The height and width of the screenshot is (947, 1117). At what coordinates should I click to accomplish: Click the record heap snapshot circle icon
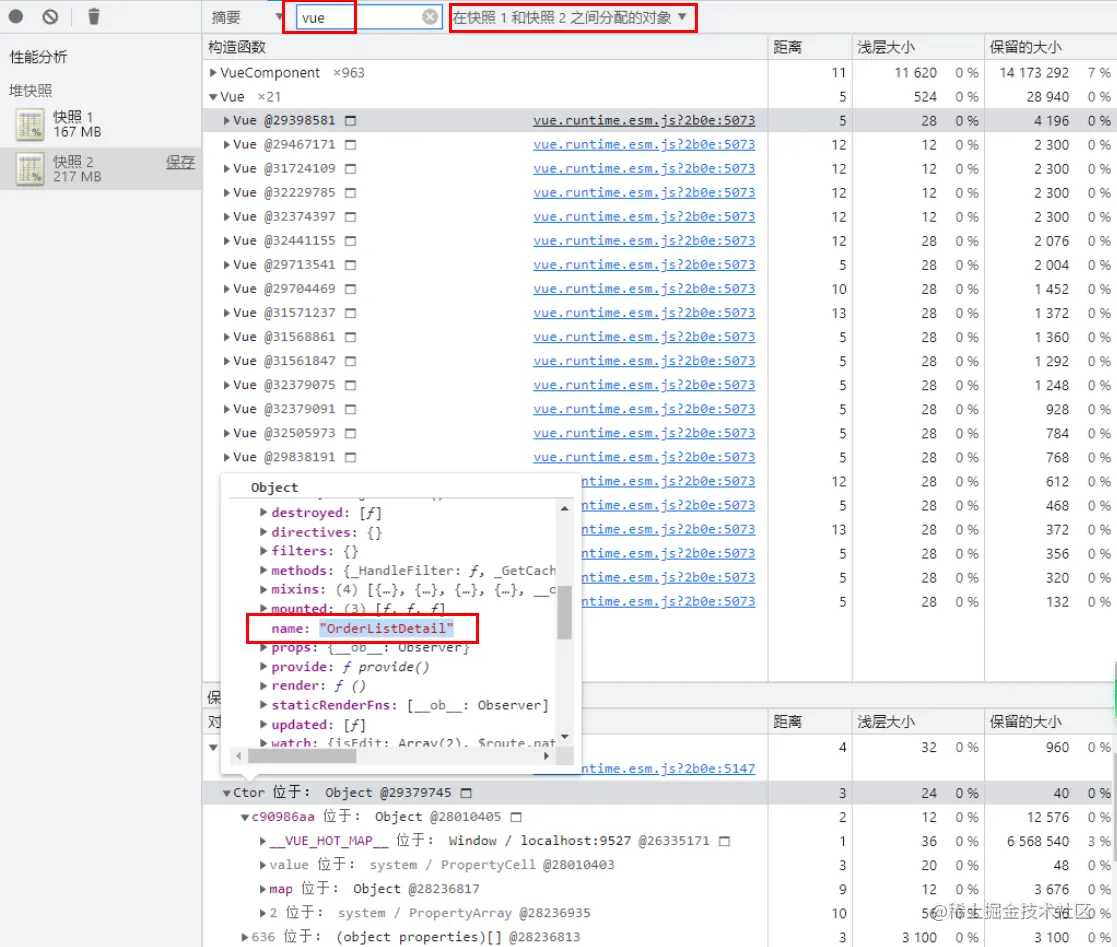tap(16, 16)
